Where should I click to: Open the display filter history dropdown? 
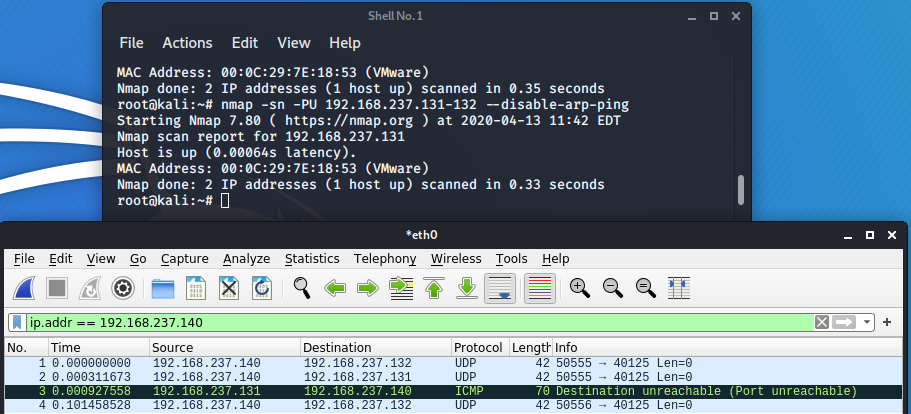click(867, 322)
